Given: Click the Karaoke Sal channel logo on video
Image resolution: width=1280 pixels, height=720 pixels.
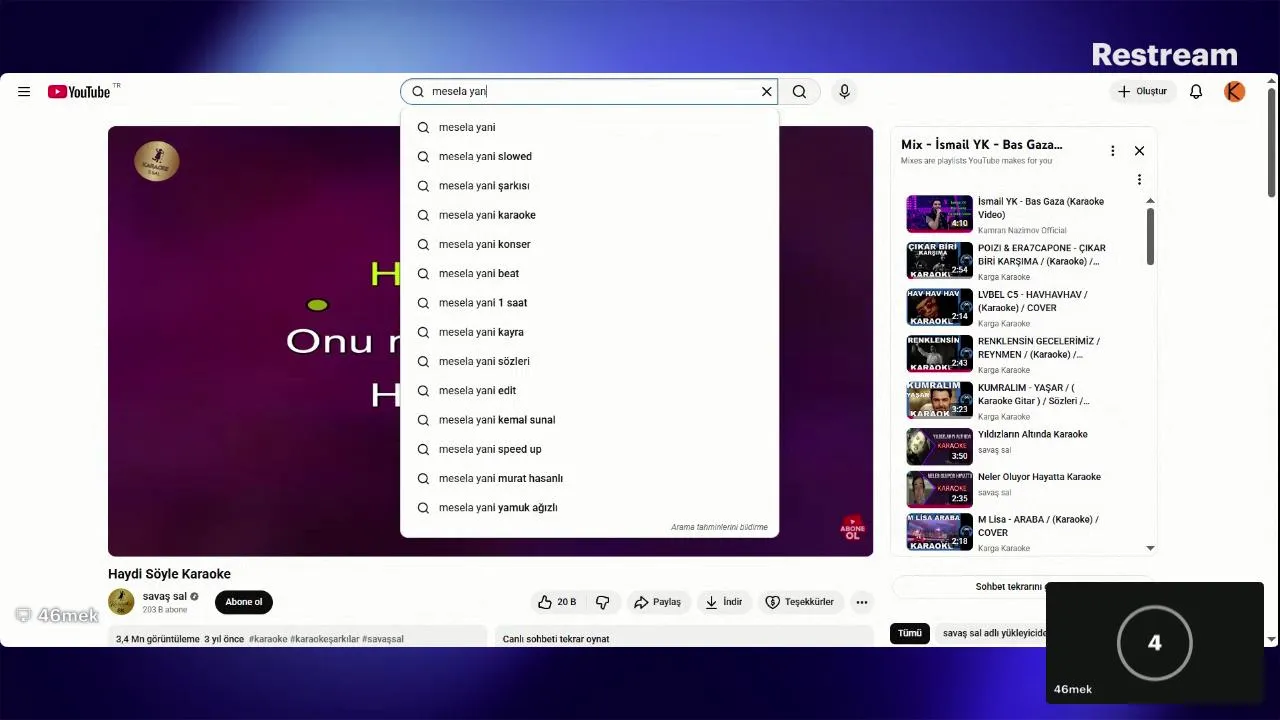Looking at the screenshot, I should (x=157, y=161).
